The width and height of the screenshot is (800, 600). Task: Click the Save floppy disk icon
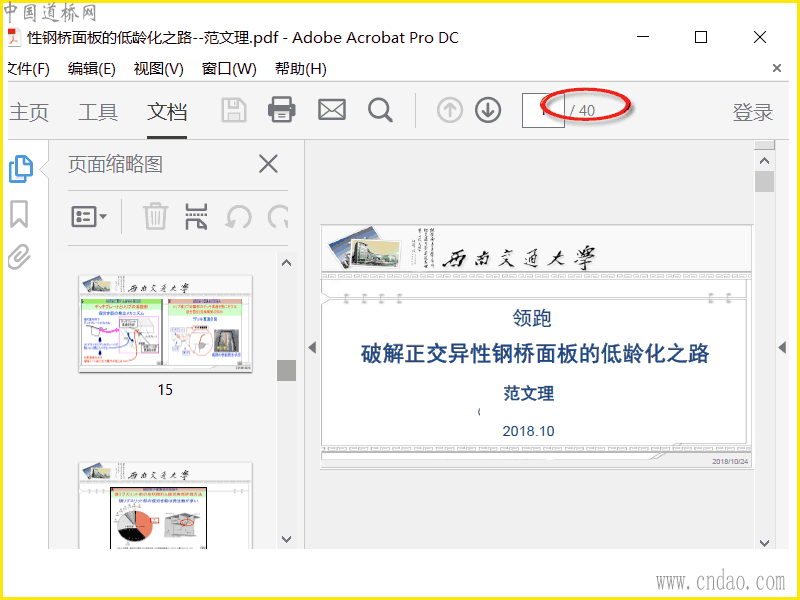coord(234,110)
